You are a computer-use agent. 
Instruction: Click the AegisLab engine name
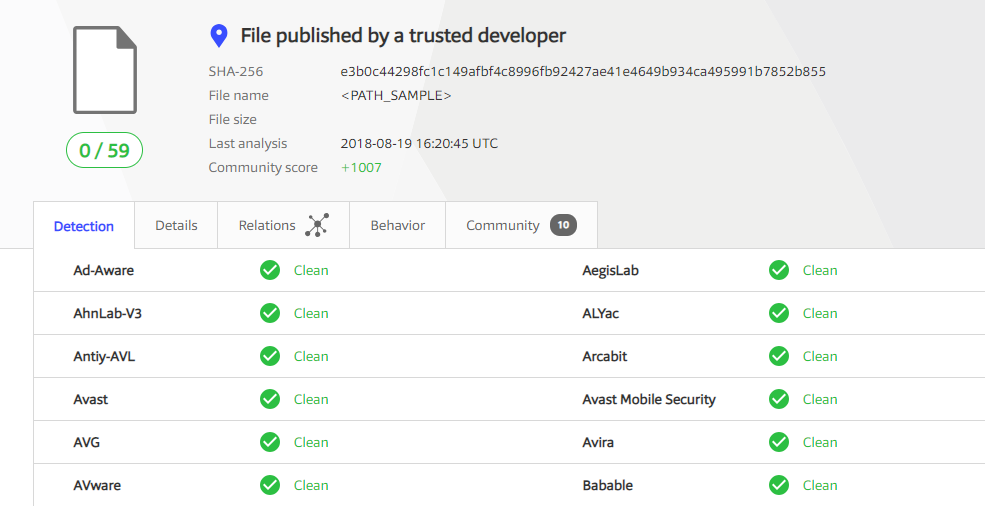(x=611, y=270)
